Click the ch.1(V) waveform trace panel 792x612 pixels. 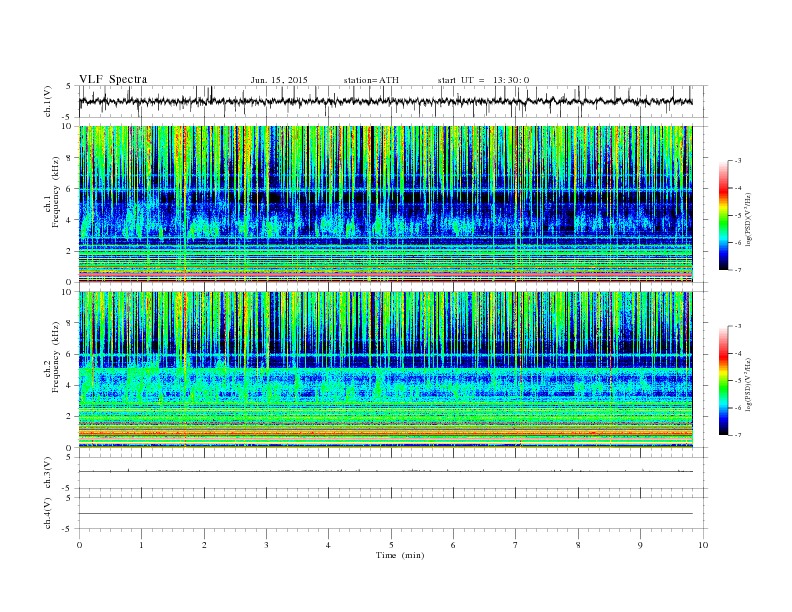(393, 101)
